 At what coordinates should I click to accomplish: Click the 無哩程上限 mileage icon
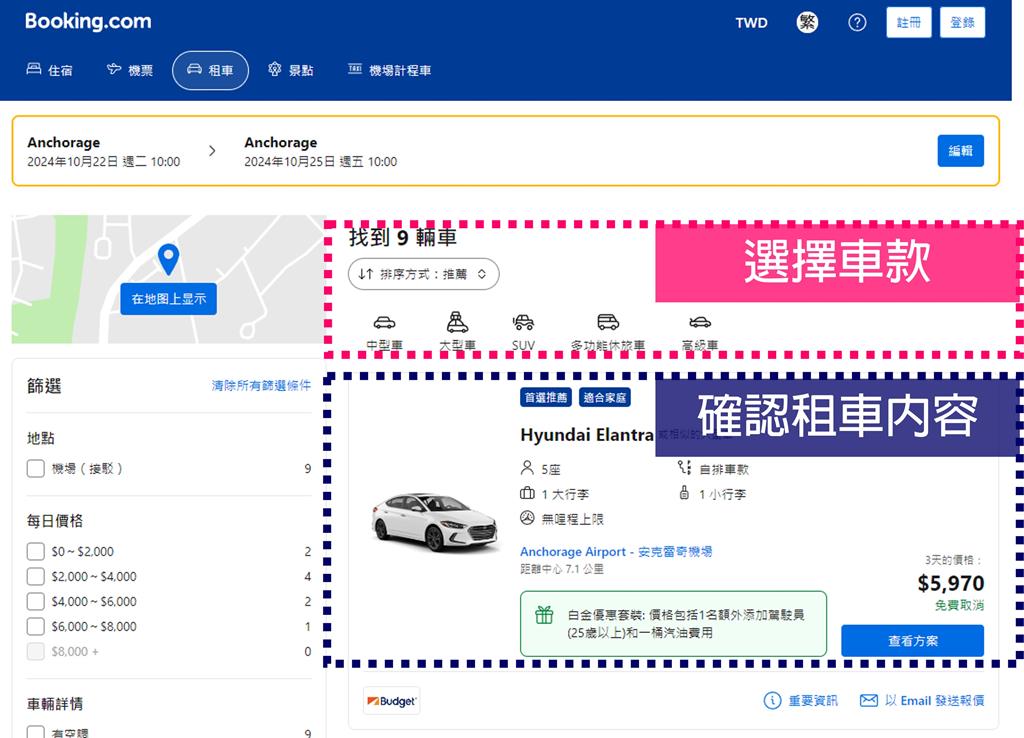click(x=527, y=518)
